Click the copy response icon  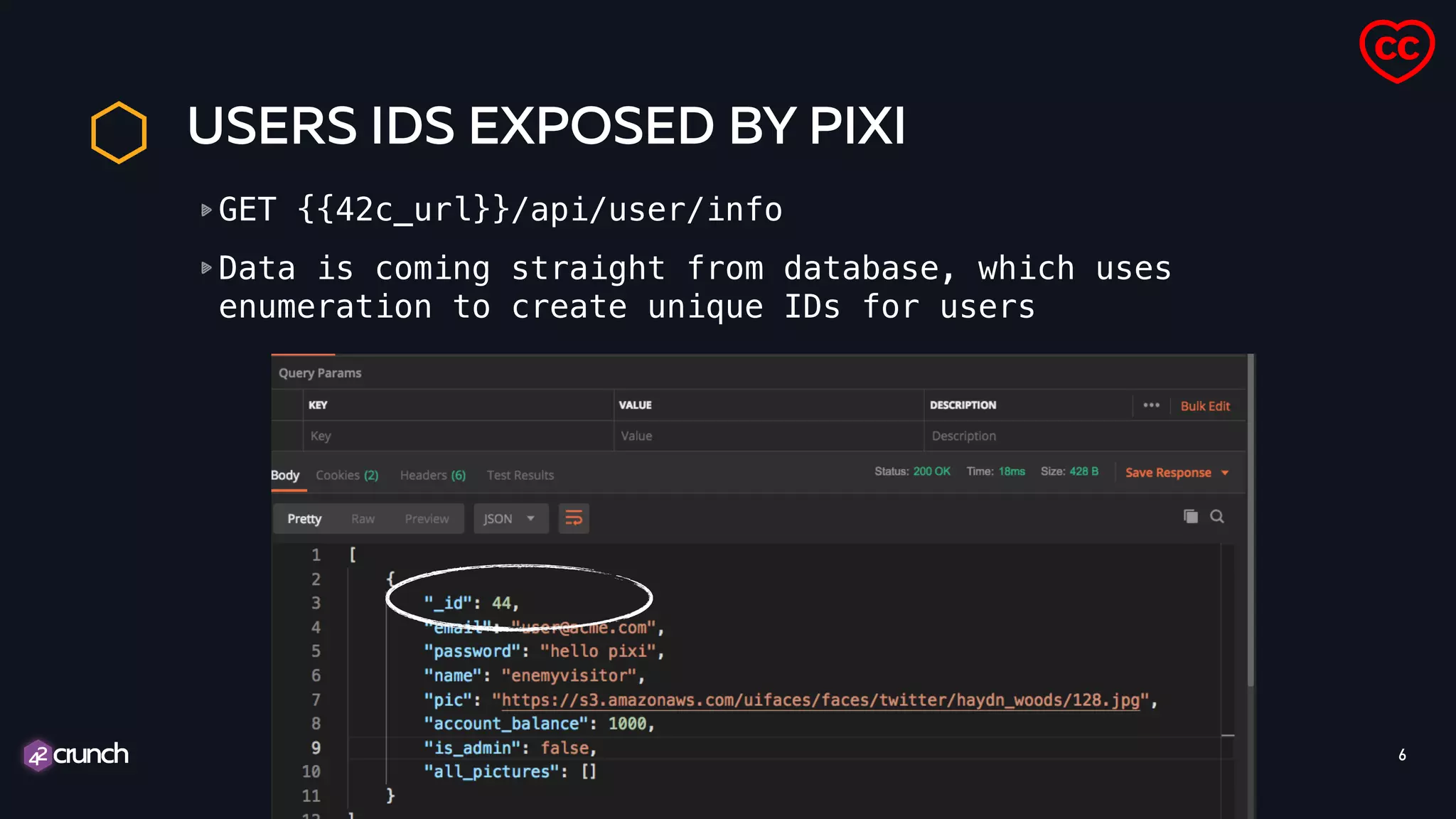[1190, 517]
